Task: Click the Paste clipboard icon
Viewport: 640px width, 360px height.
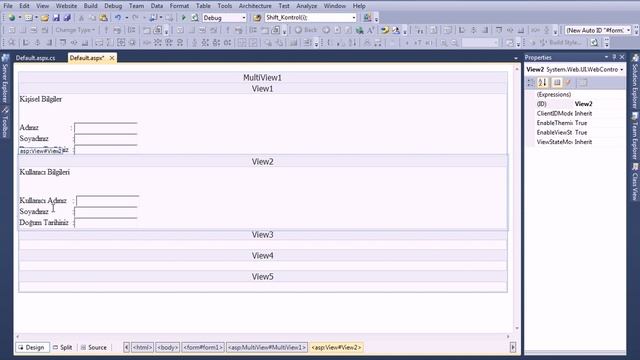Action: tap(104, 18)
